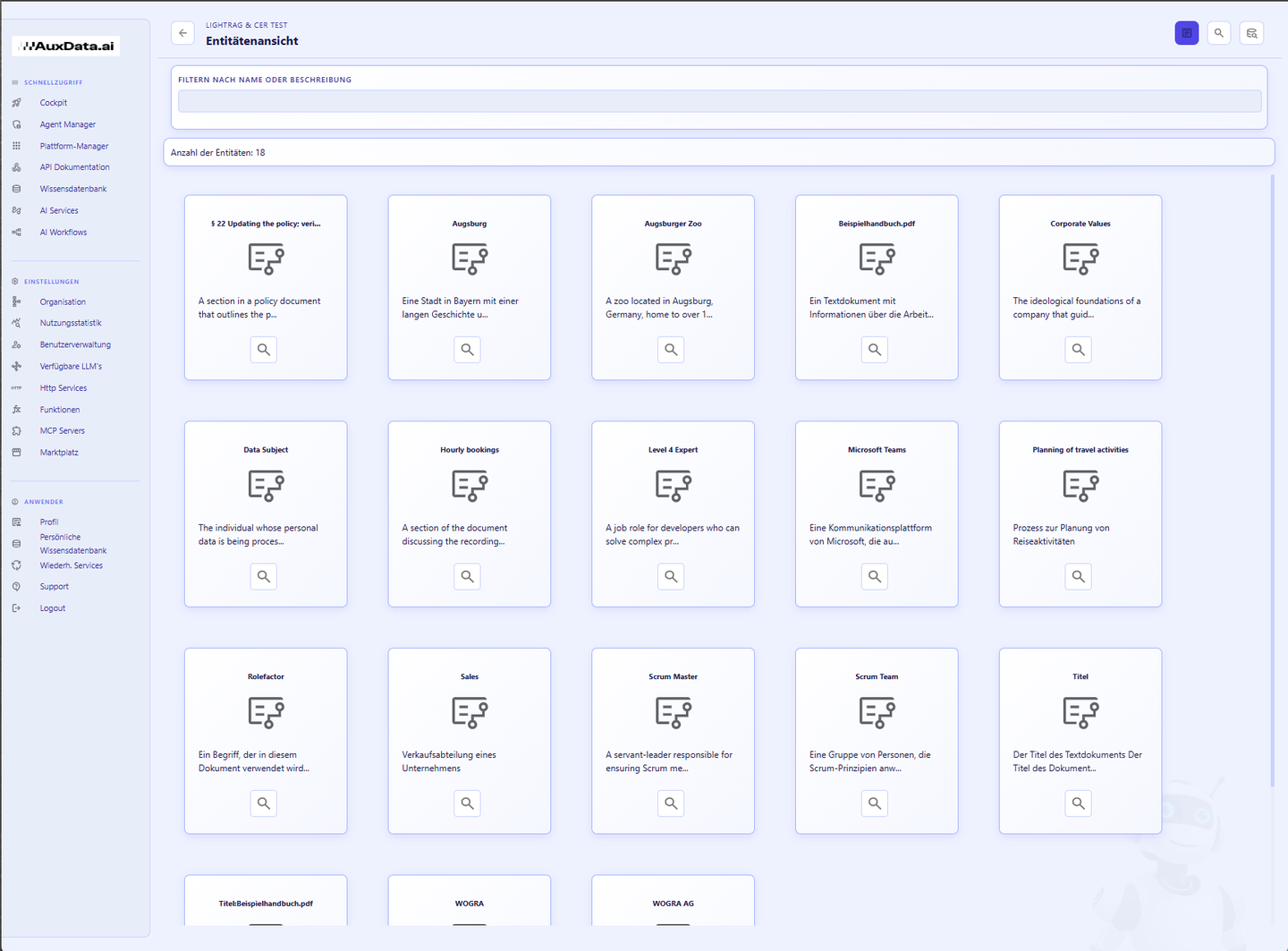Viewport: 1288px width, 951px height.
Task: Show Scrum Master details with magnifier
Action: point(672,803)
